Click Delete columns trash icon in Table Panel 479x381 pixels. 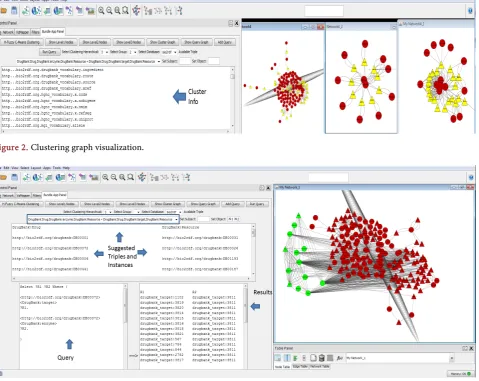[x=322, y=358]
